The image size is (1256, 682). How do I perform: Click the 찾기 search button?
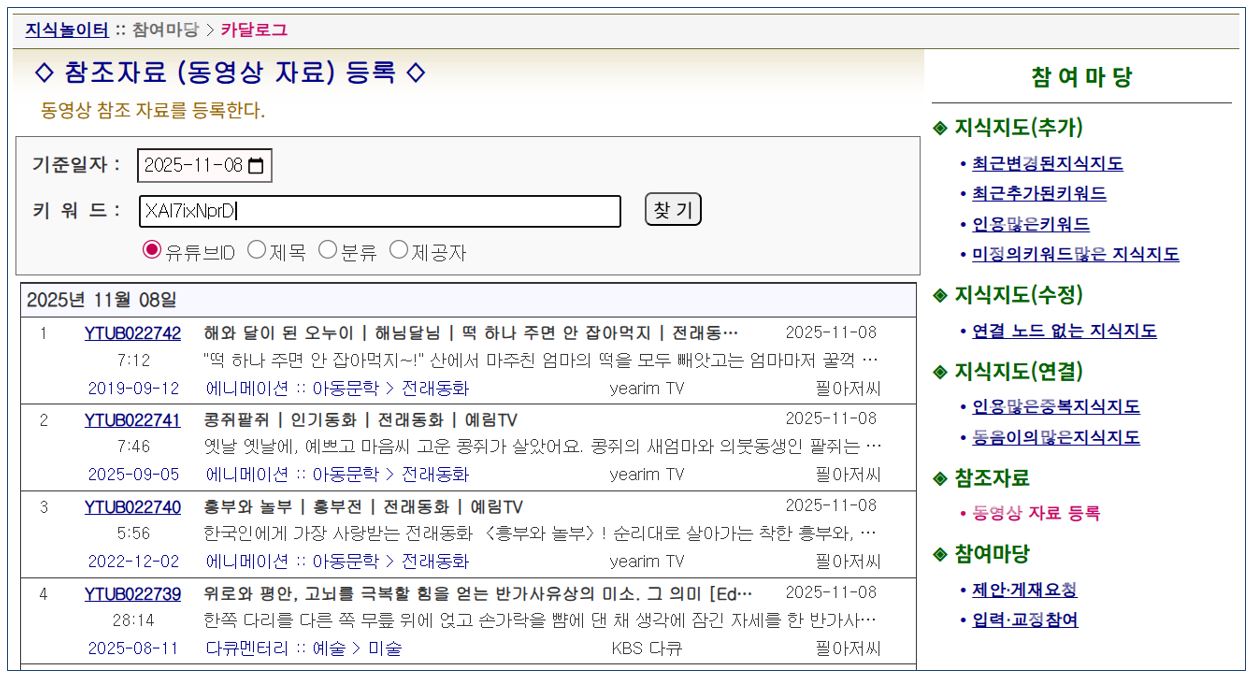coord(673,210)
